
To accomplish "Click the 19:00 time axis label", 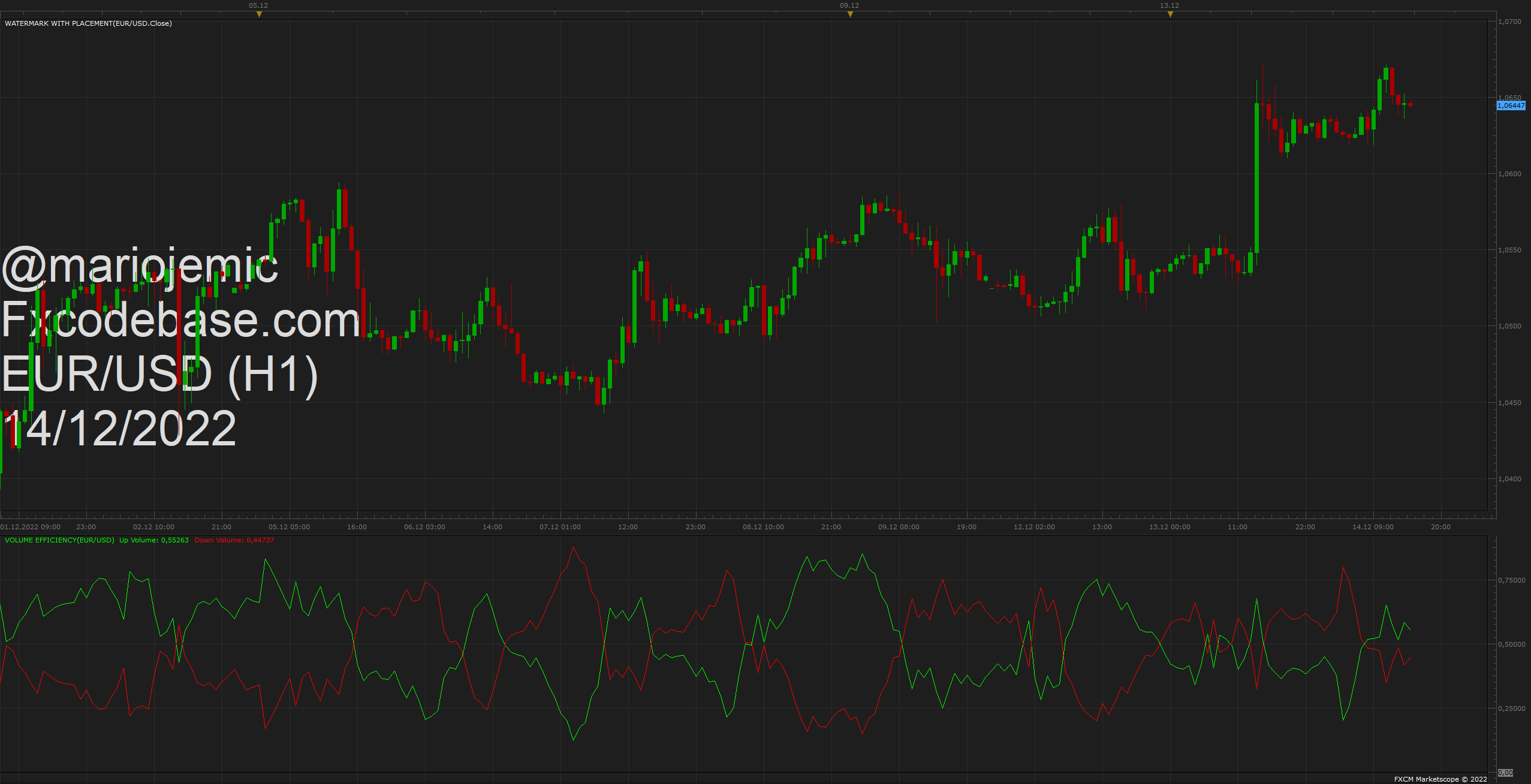I will pyautogui.click(x=966, y=527).
